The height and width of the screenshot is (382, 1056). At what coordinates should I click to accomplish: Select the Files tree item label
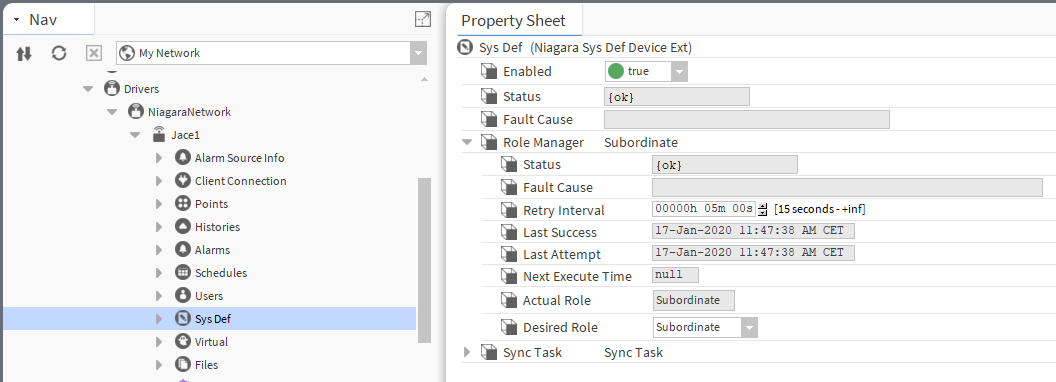206,364
